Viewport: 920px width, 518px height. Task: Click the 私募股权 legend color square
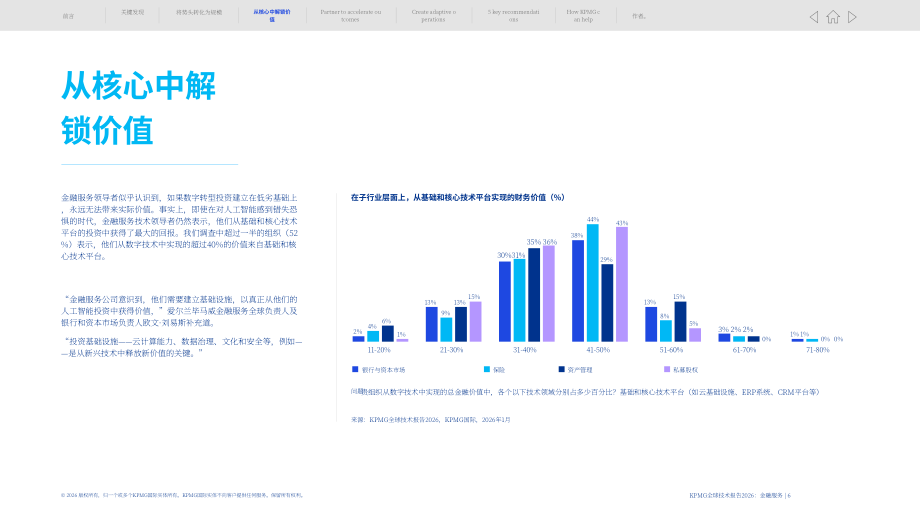click(667, 369)
